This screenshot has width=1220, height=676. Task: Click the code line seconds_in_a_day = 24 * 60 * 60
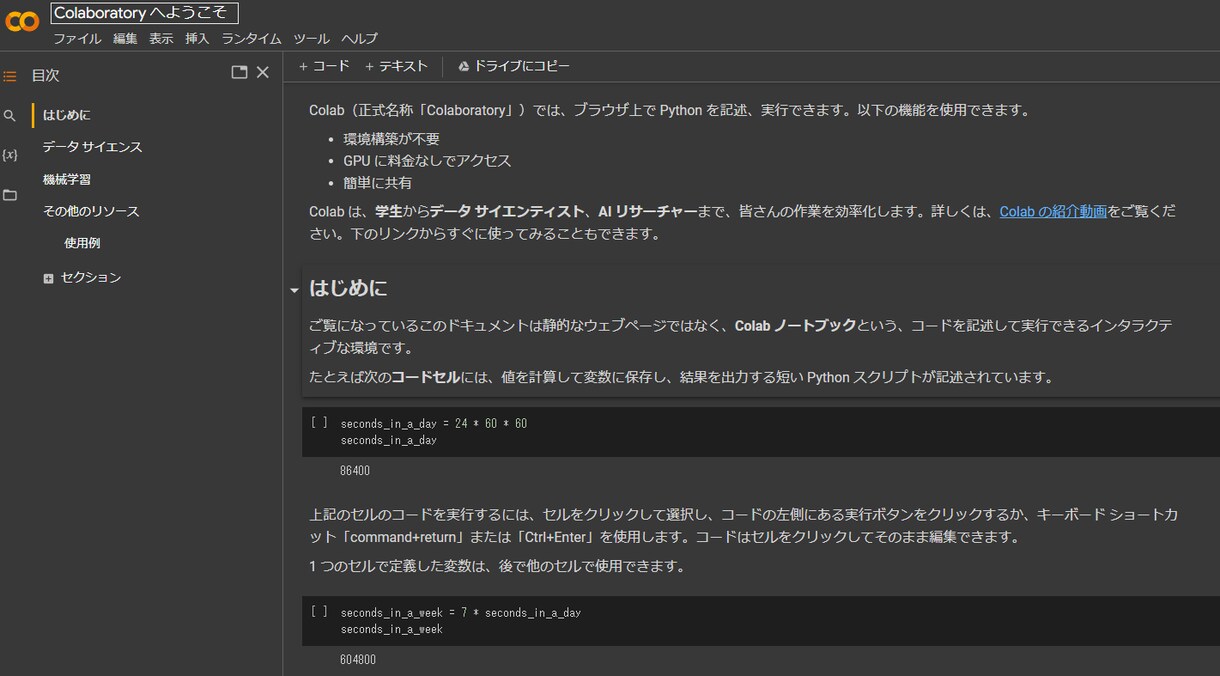coord(434,424)
